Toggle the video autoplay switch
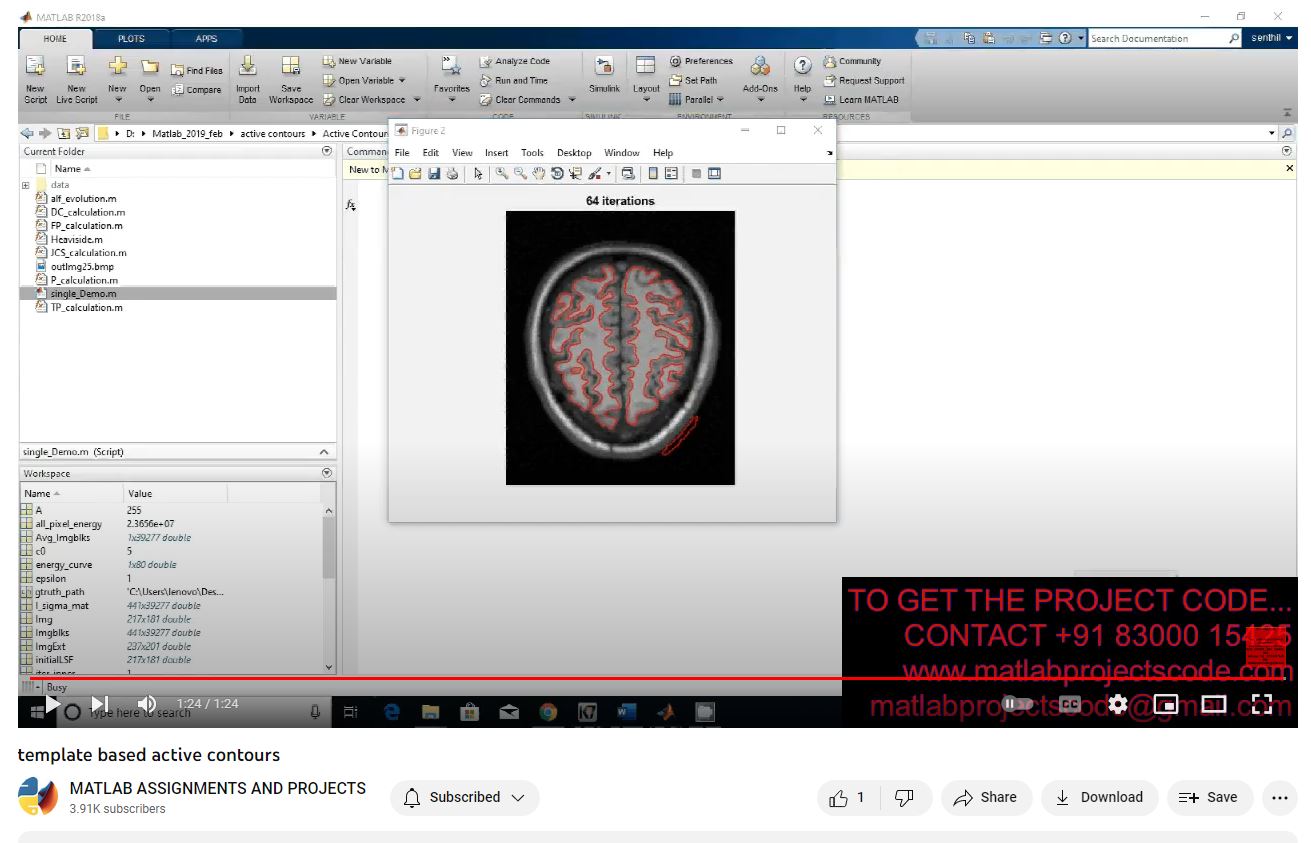The height and width of the screenshot is (843, 1311). (1017, 704)
